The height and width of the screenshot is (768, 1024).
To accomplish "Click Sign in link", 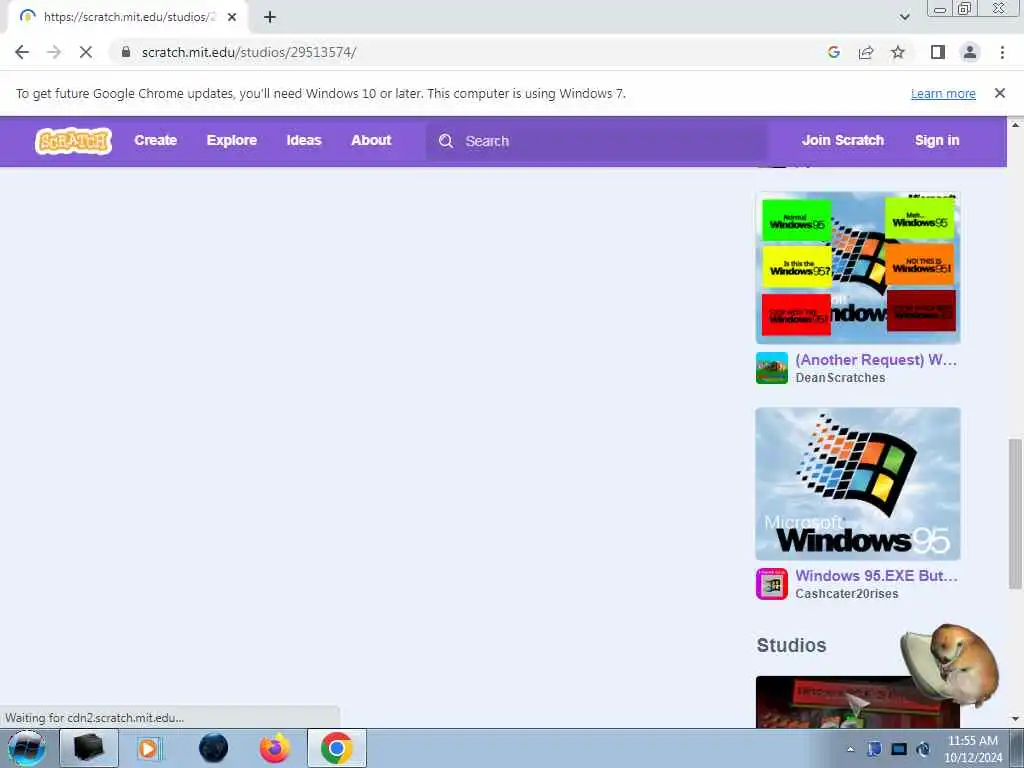I will pyautogui.click(x=936, y=140).
